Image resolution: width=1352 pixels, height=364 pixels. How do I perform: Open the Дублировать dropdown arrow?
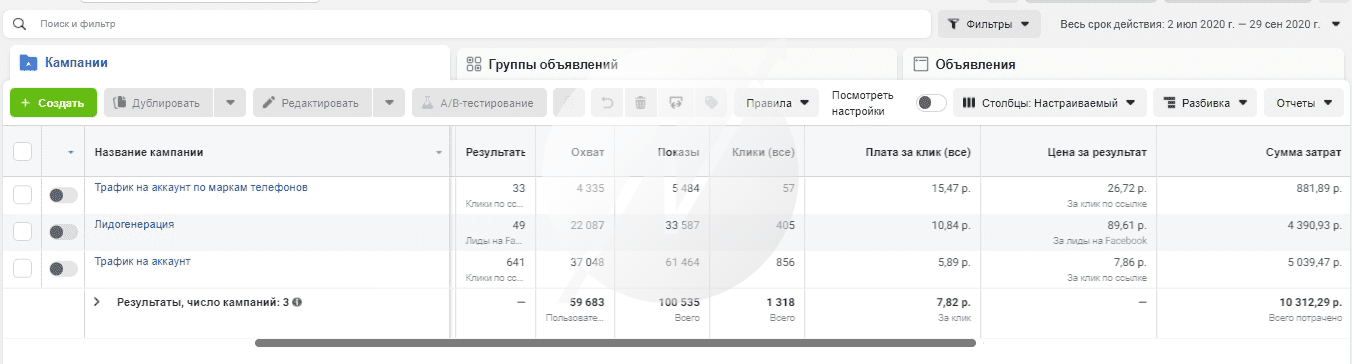tap(230, 102)
